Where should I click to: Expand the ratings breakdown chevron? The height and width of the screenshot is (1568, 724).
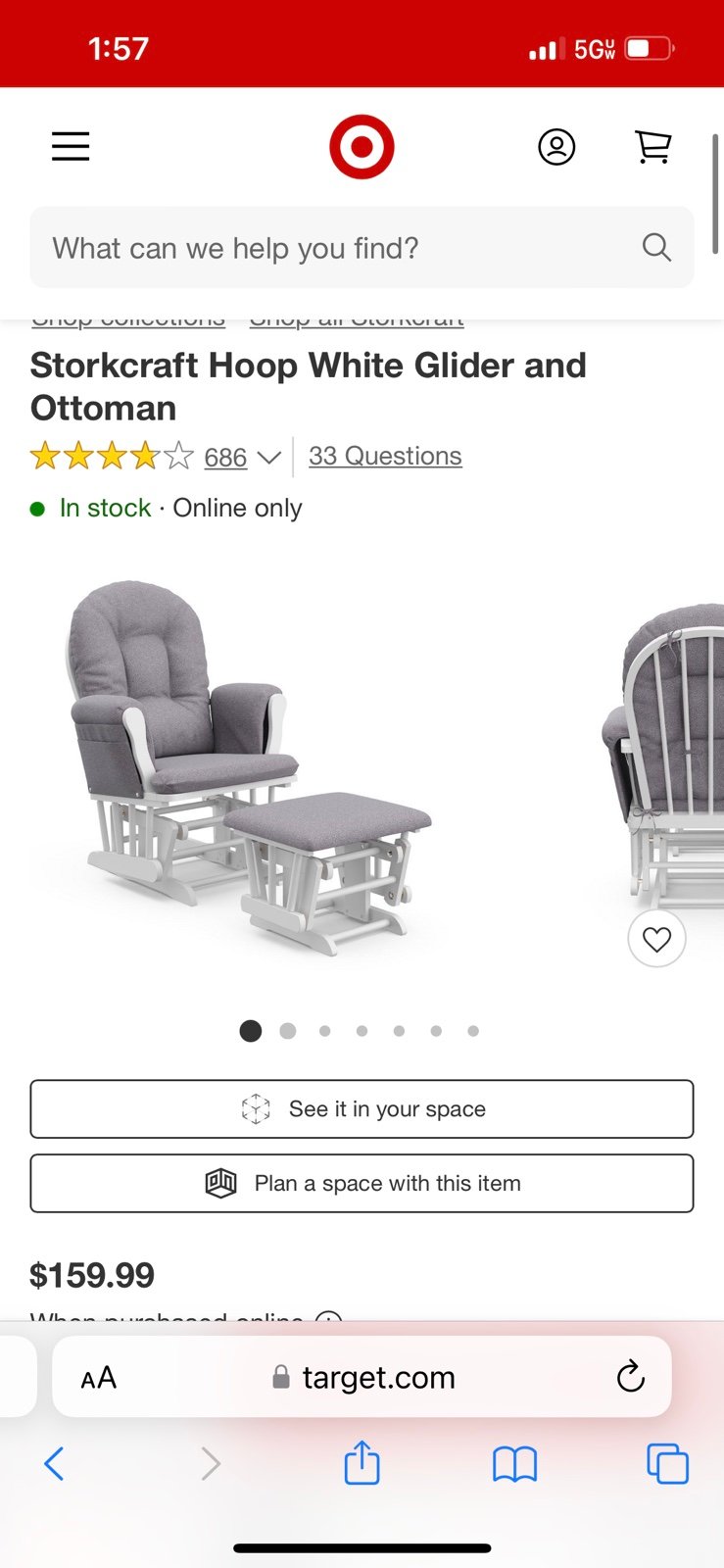point(268,458)
